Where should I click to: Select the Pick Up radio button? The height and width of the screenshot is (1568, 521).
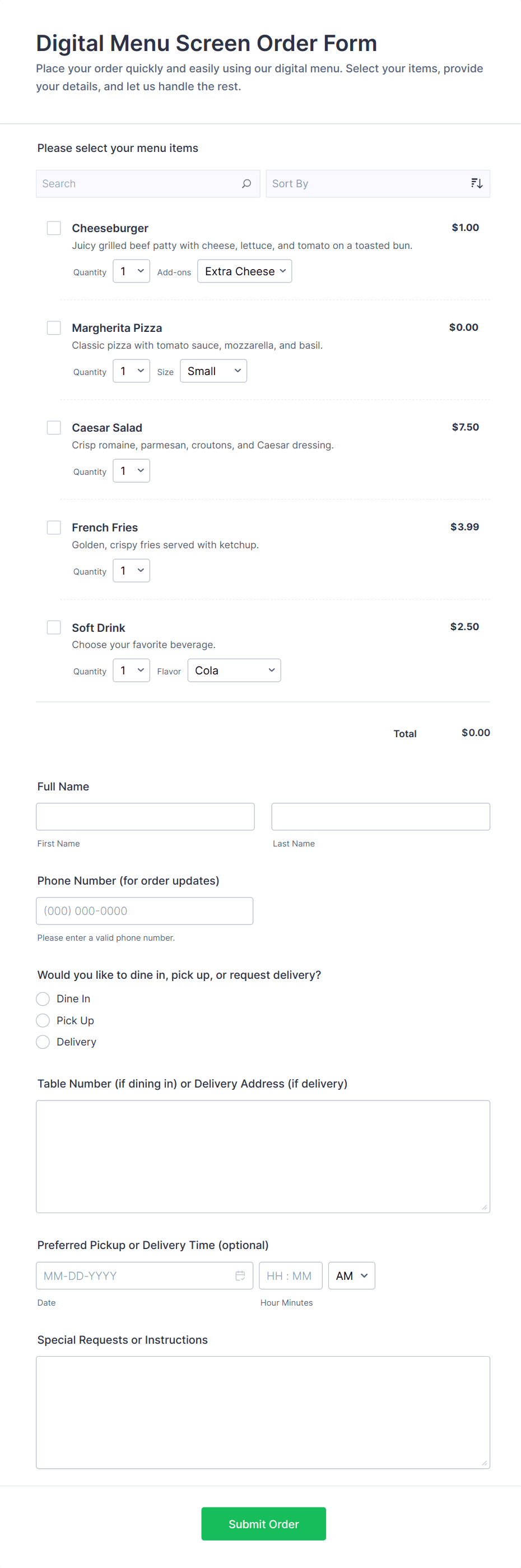pyautogui.click(x=43, y=1021)
